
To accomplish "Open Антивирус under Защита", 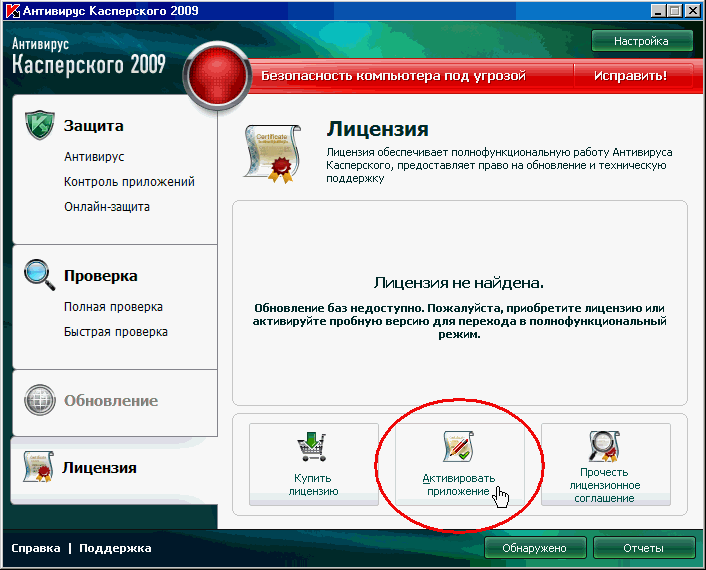I will [x=94, y=157].
